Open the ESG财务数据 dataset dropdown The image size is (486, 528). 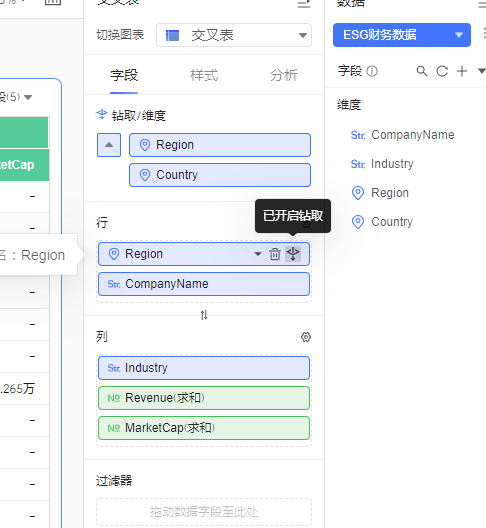pyautogui.click(x=402, y=35)
